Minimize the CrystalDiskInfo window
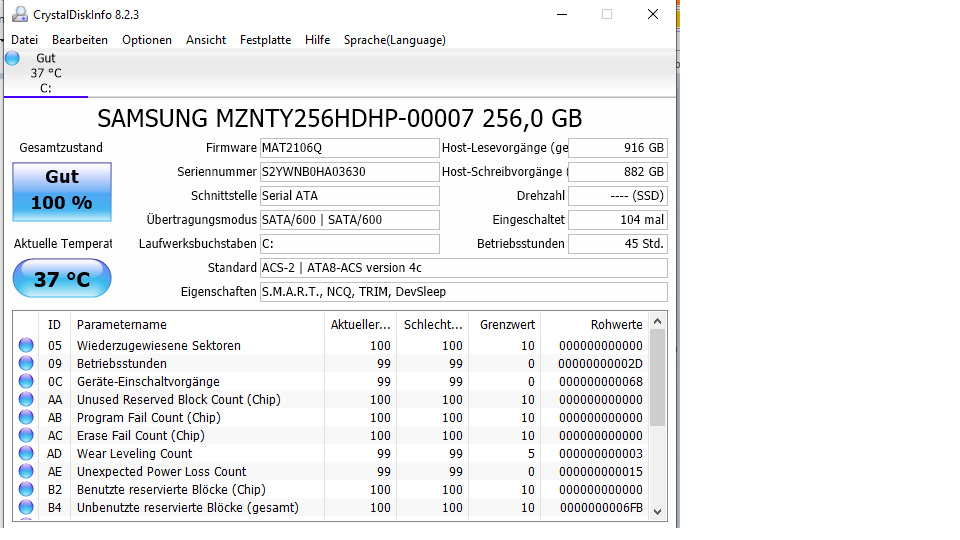Screen dimensions: 960x540 (561, 14)
